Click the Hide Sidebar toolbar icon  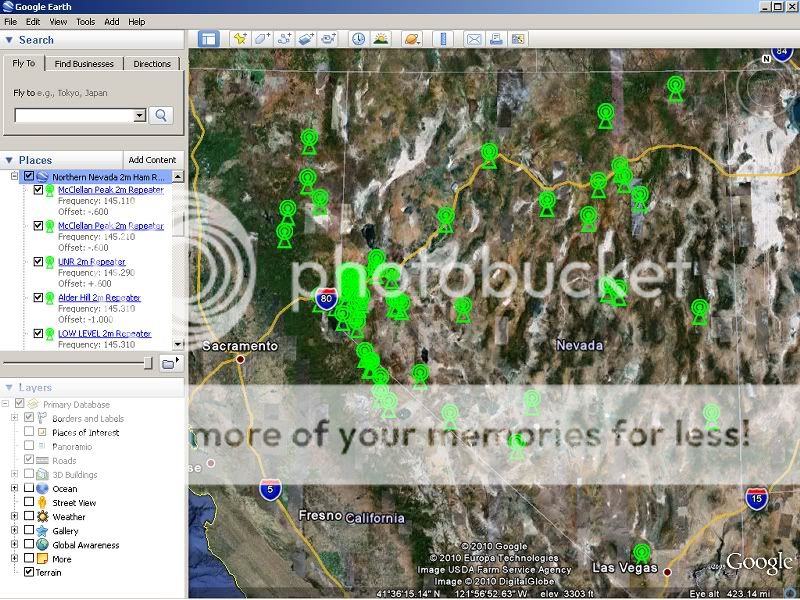pyautogui.click(x=209, y=39)
